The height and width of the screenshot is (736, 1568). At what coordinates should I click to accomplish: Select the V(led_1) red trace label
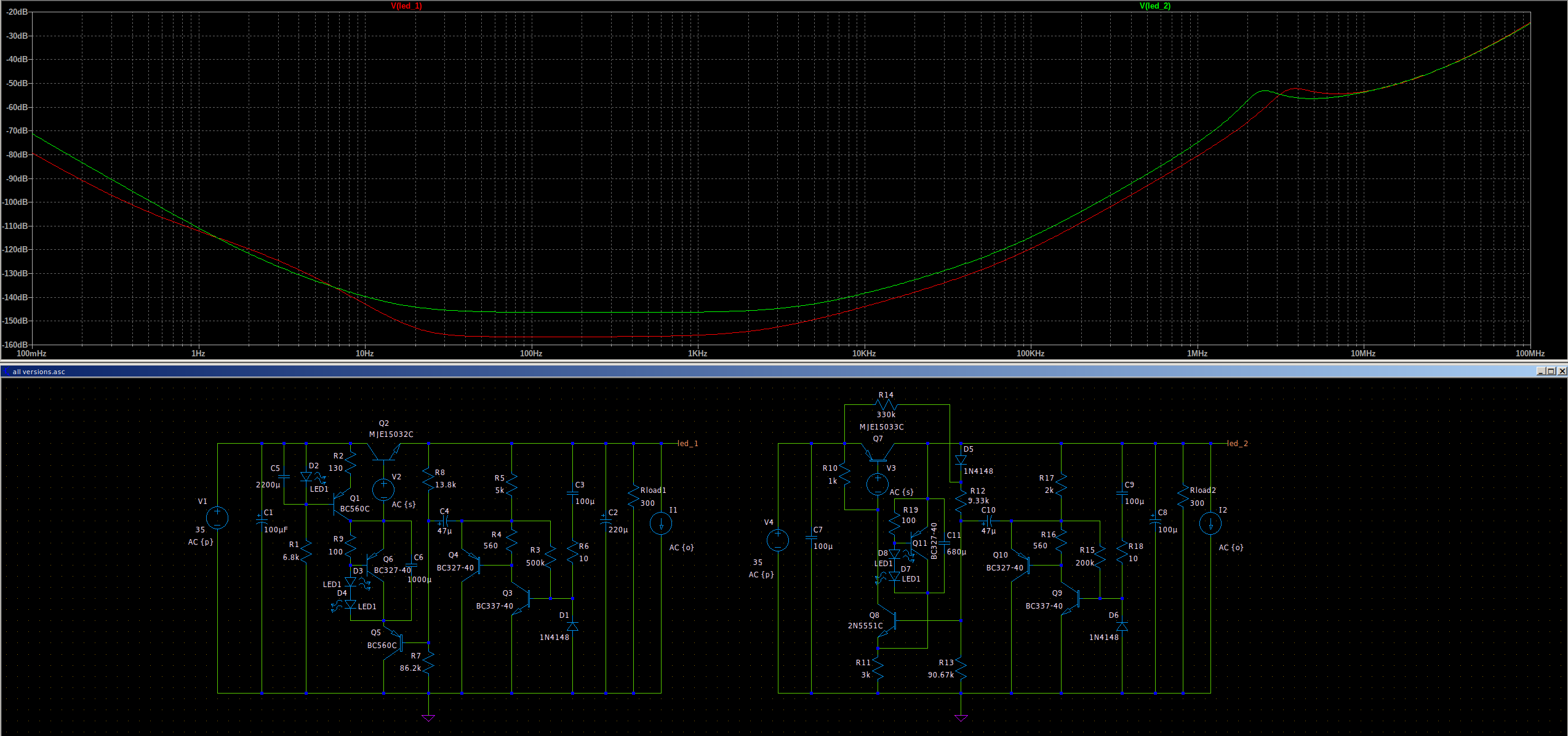406,6
